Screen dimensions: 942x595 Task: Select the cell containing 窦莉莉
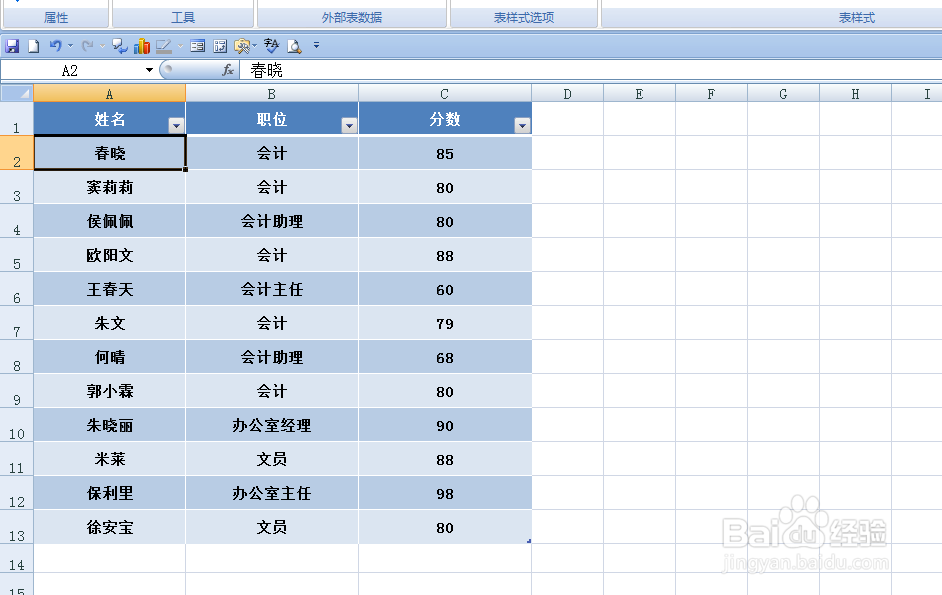[x=109, y=188]
